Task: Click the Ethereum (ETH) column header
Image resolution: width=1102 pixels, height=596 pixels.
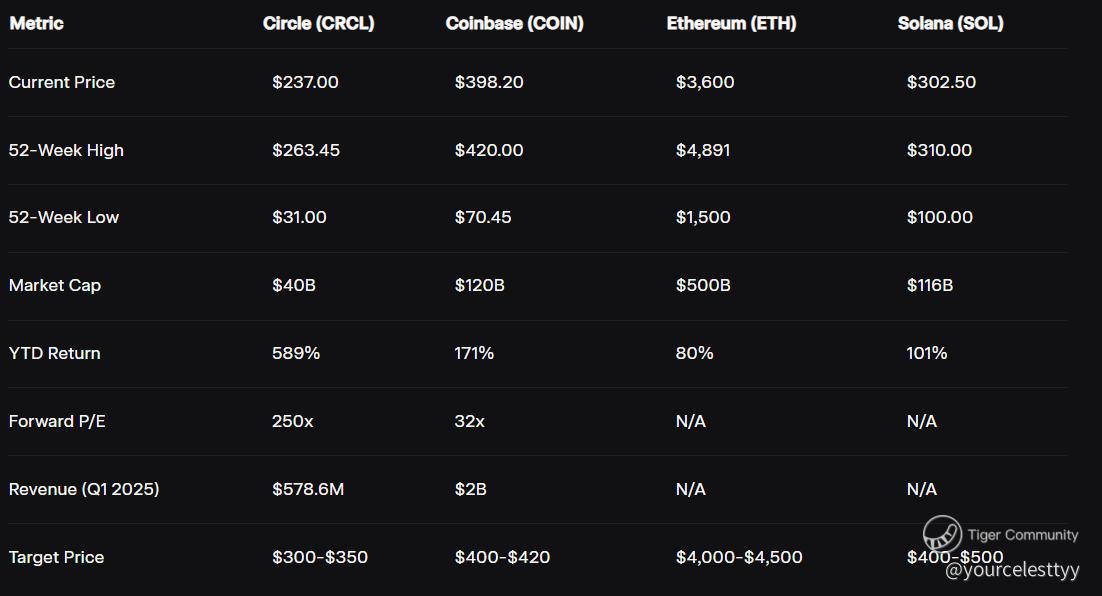Action: point(731,24)
